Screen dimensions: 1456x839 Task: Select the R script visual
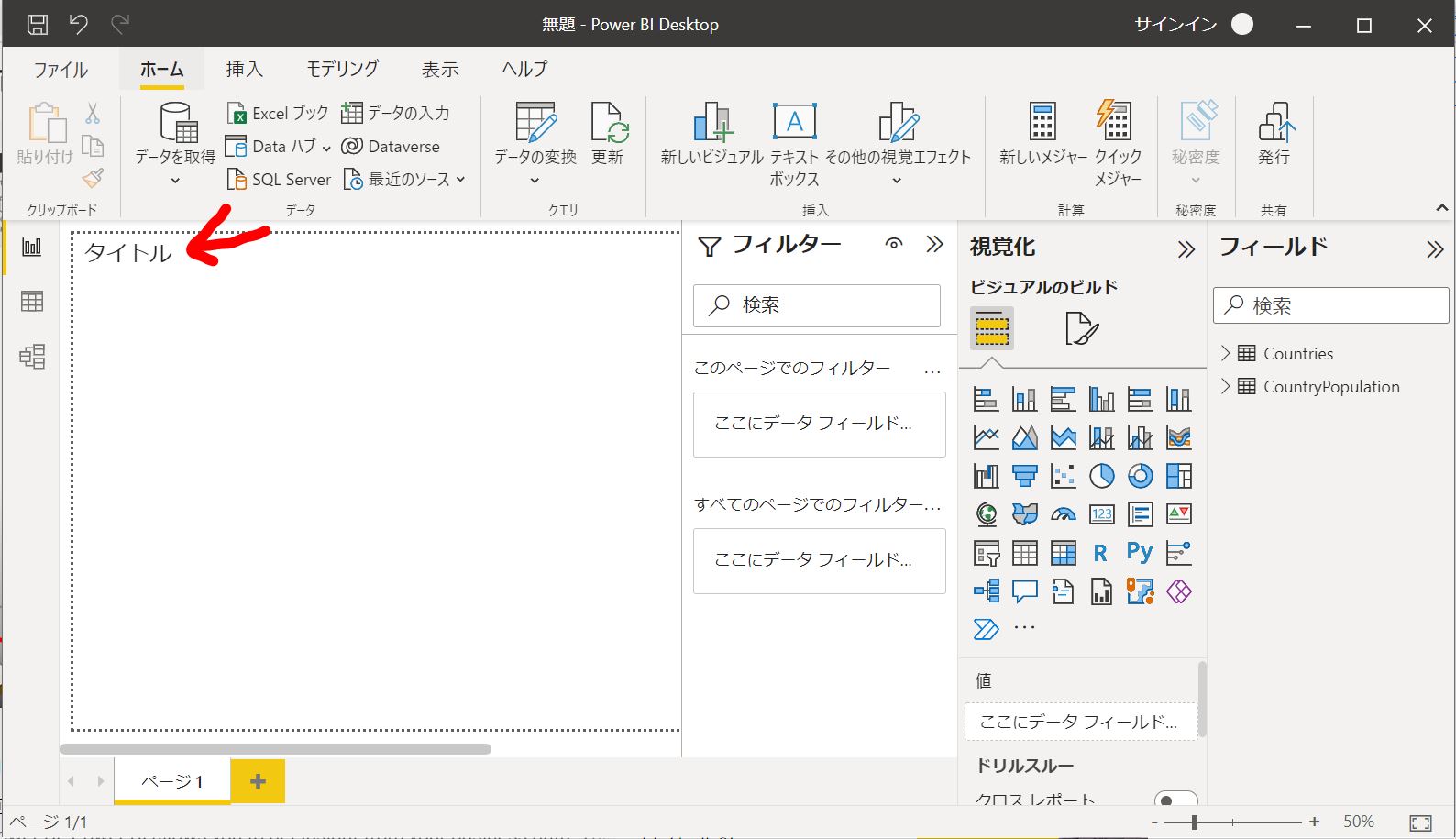[1101, 553]
